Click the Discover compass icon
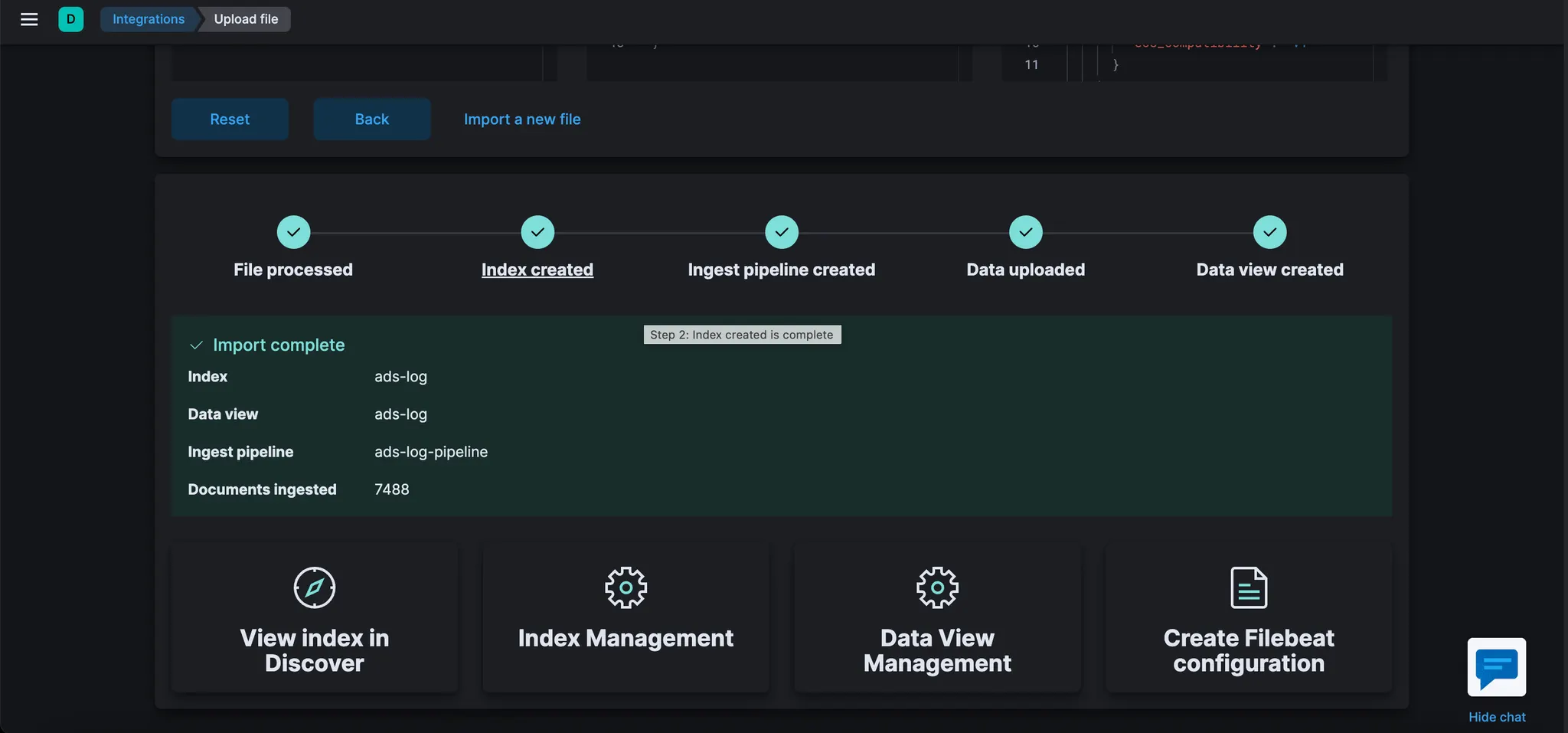Image resolution: width=1568 pixels, height=733 pixels. [x=315, y=587]
